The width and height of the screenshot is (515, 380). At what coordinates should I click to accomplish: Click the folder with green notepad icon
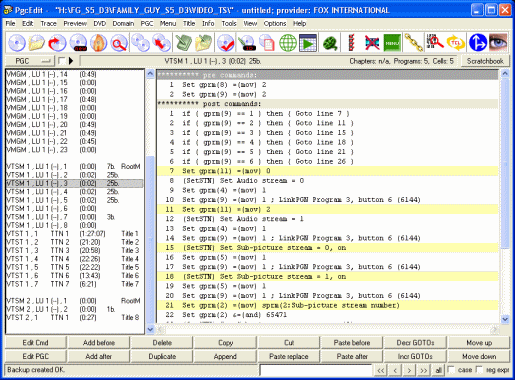[204, 43]
